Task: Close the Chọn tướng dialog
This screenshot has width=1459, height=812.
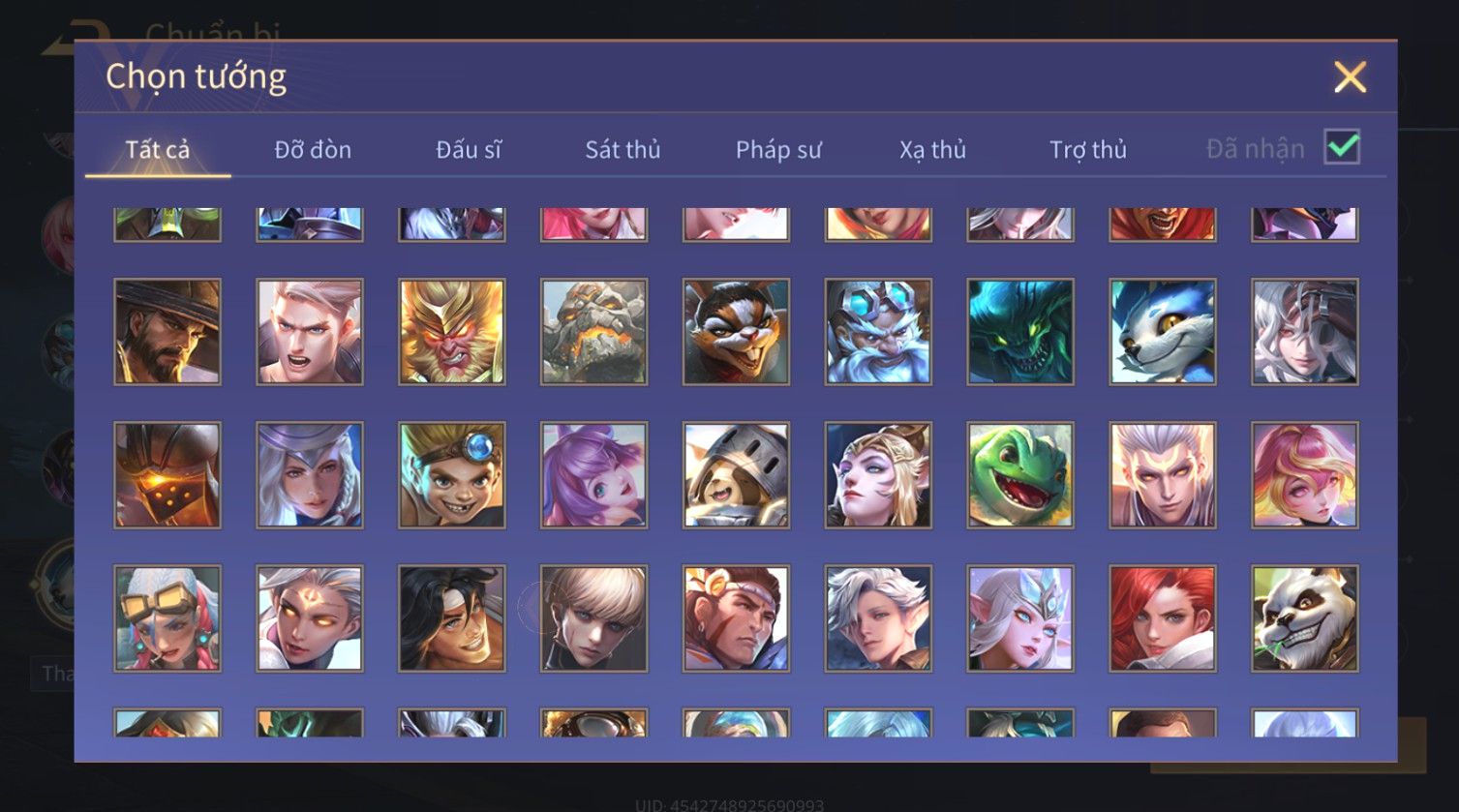Action: [x=1350, y=76]
